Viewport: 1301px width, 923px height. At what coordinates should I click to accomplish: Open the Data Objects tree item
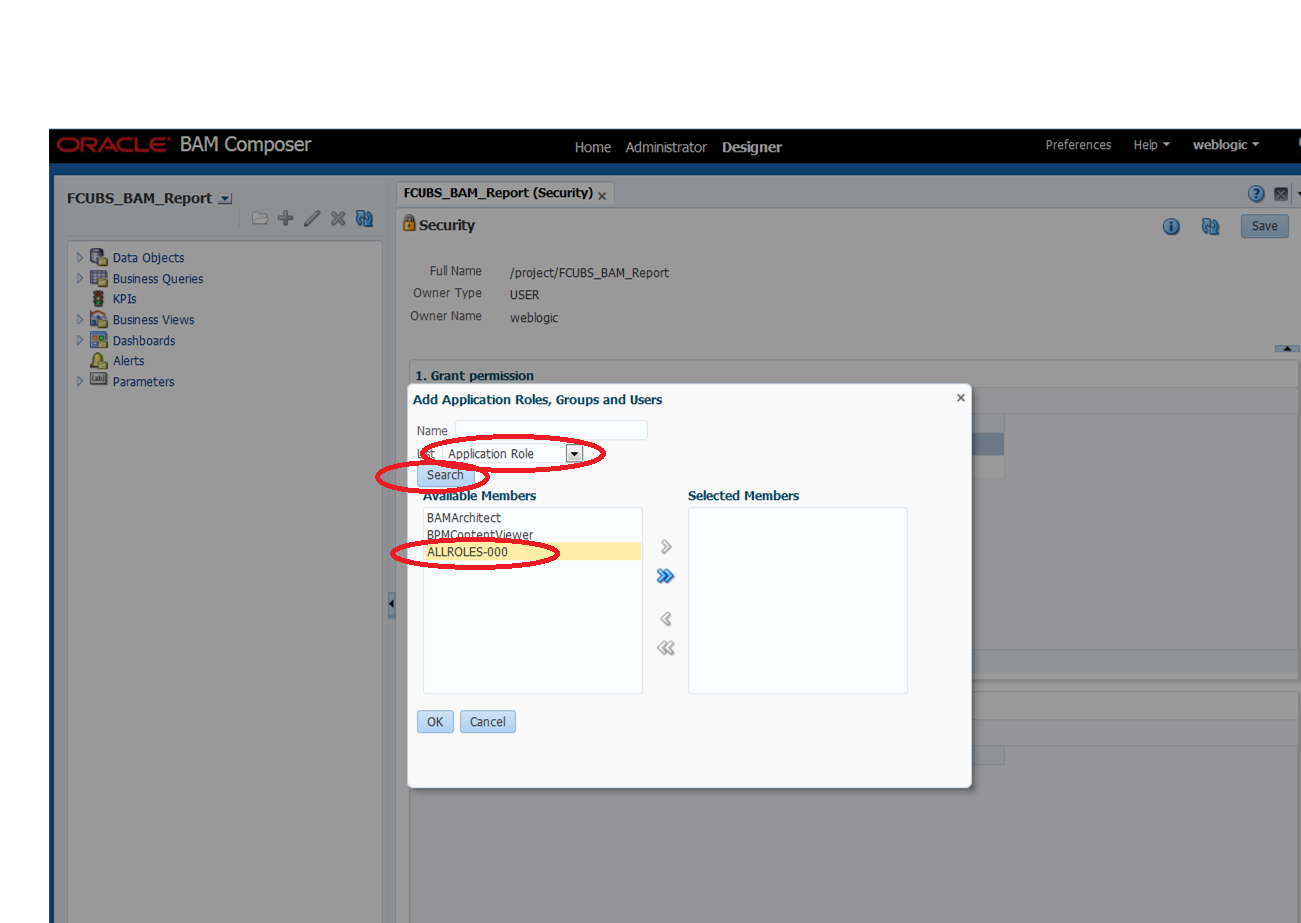pyautogui.click(x=148, y=258)
